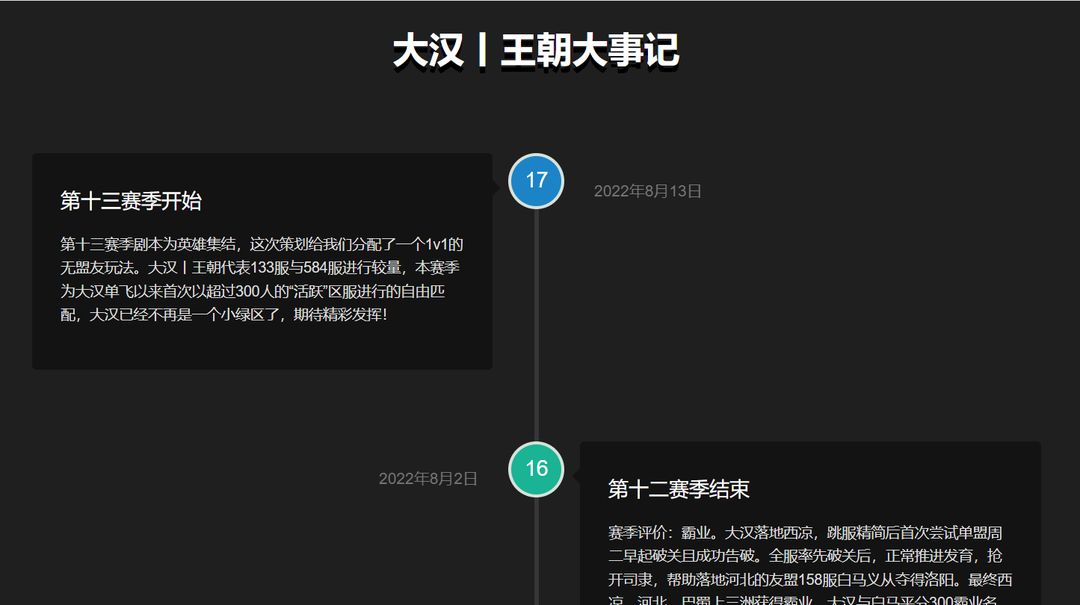
Task: Click the partially visible bottom line 凉、河北、巴蜀
Action: click(802, 599)
